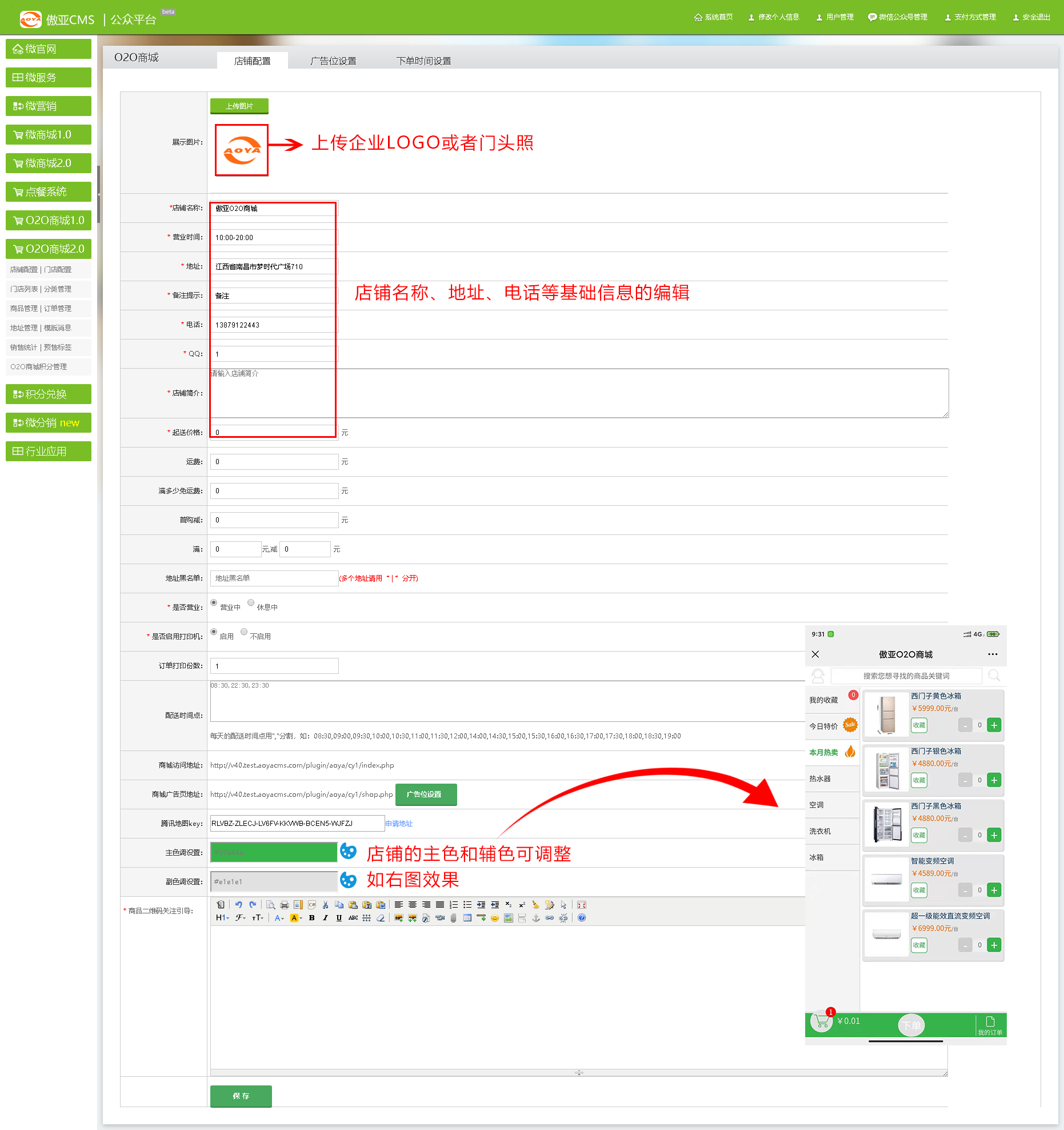Click the green 保存 button
This screenshot has height=1130, width=1064.
241,1096
